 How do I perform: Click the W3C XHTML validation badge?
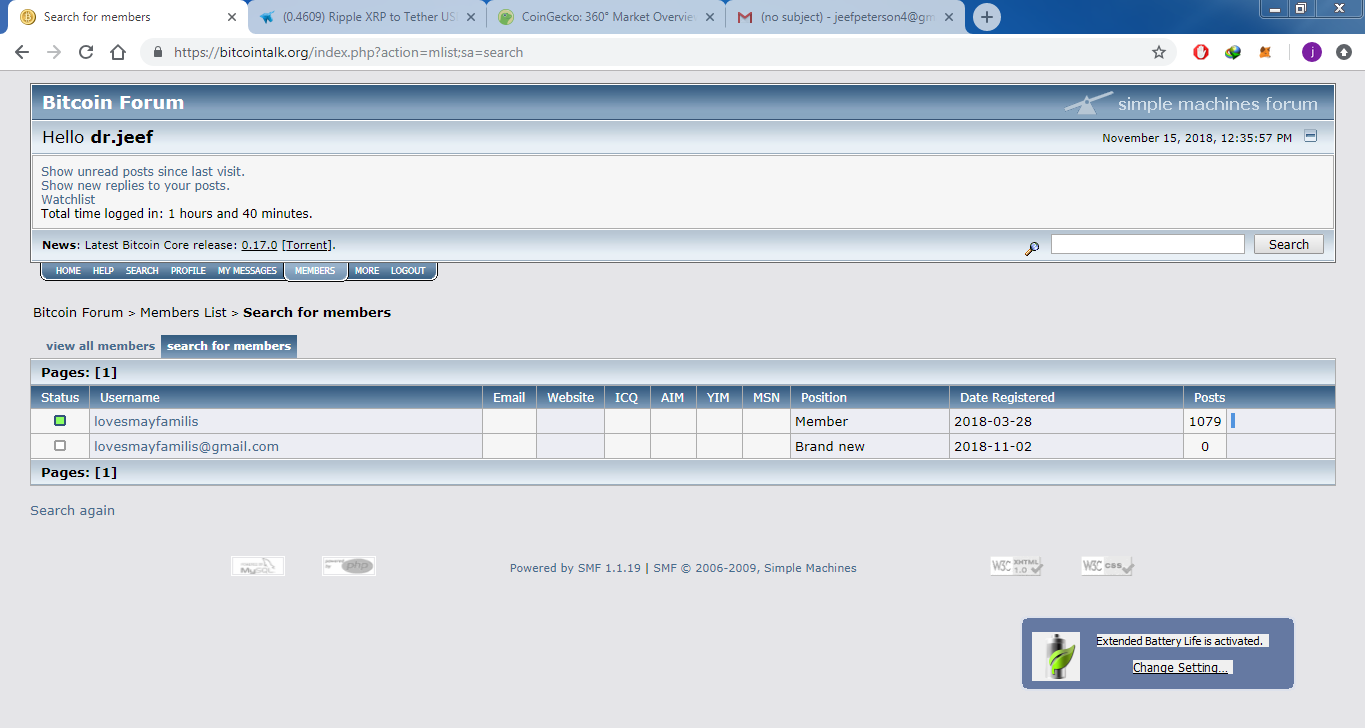click(1017, 566)
